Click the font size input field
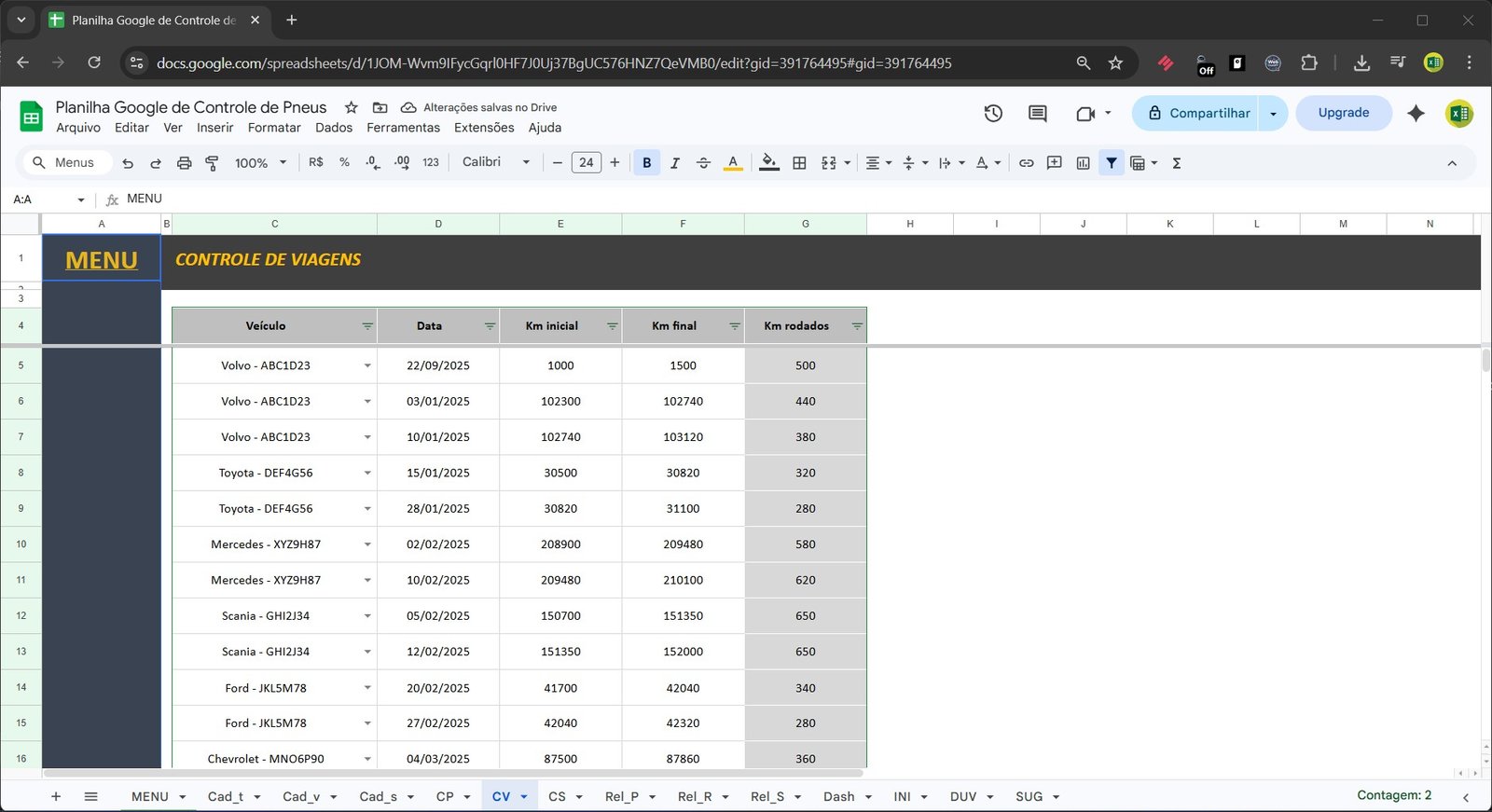1492x812 pixels. [586, 162]
